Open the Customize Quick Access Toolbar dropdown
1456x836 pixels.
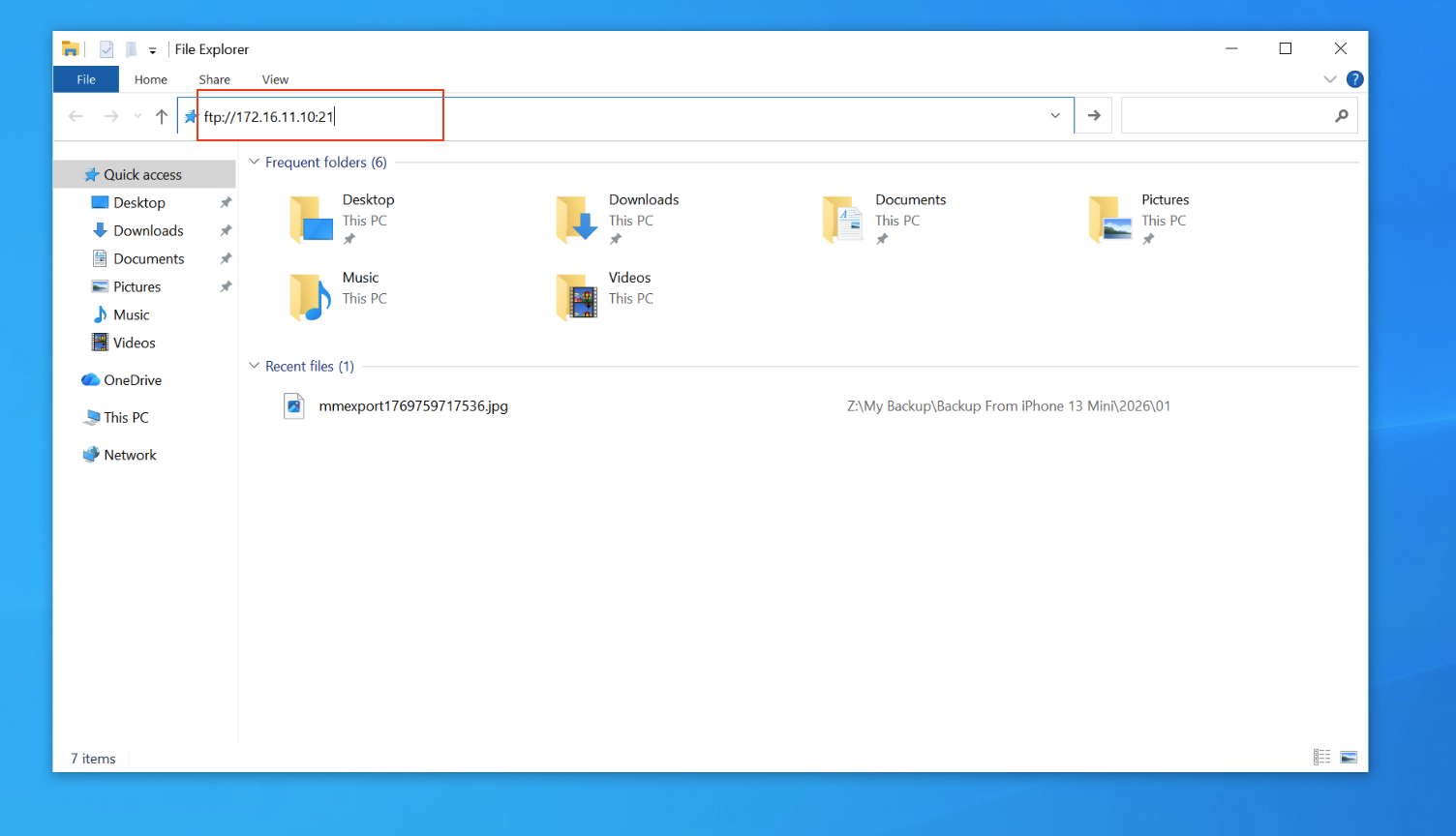pos(153,50)
